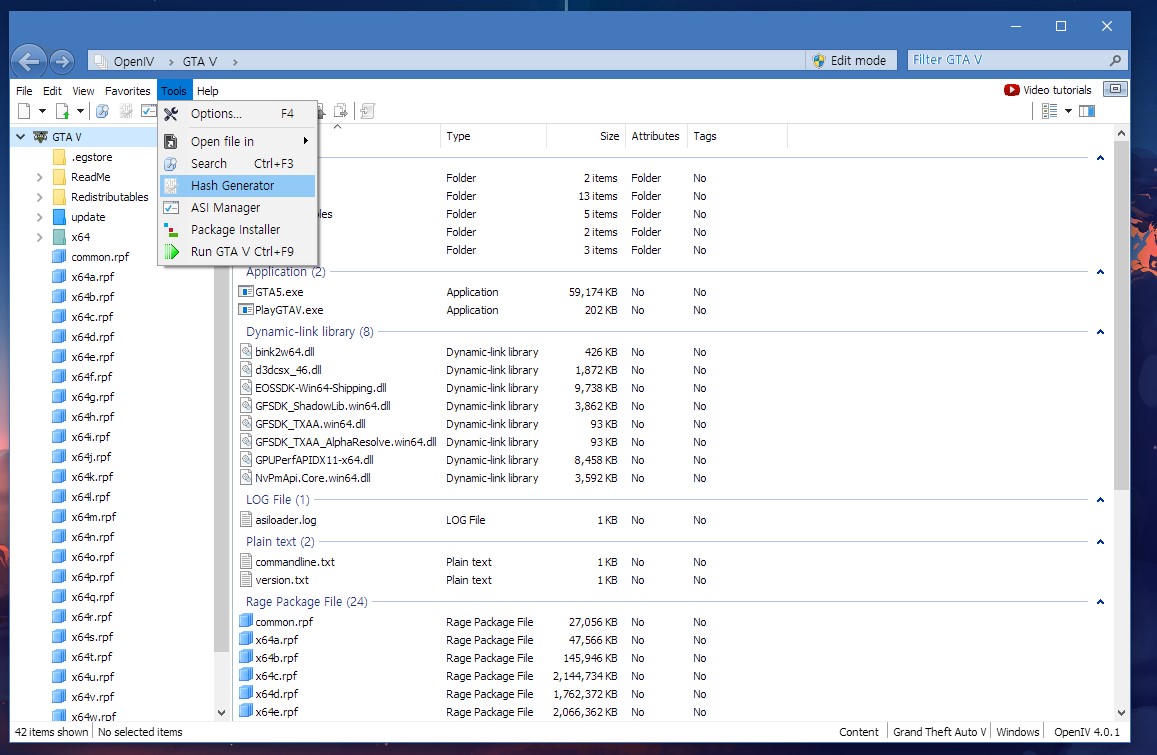Click the new file toolbar icon
Image resolution: width=1157 pixels, height=755 pixels.
click(x=24, y=111)
